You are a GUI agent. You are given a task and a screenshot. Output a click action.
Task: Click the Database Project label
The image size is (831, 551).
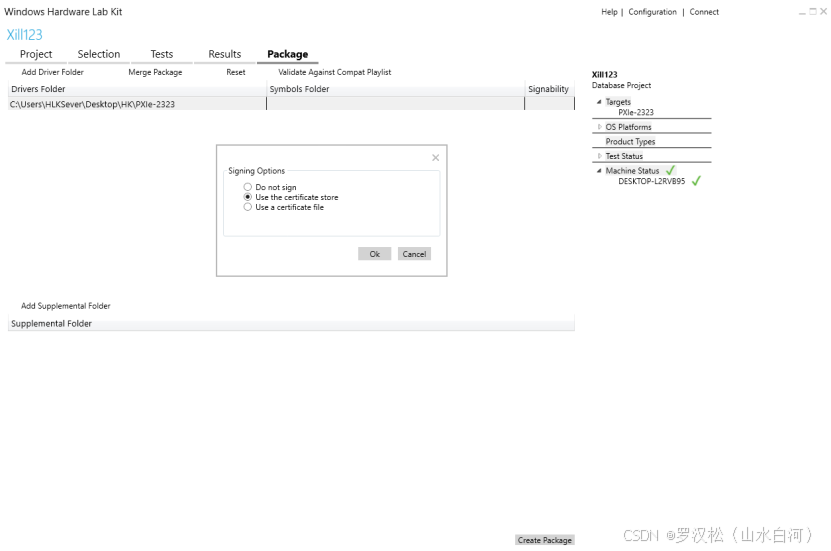621,85
